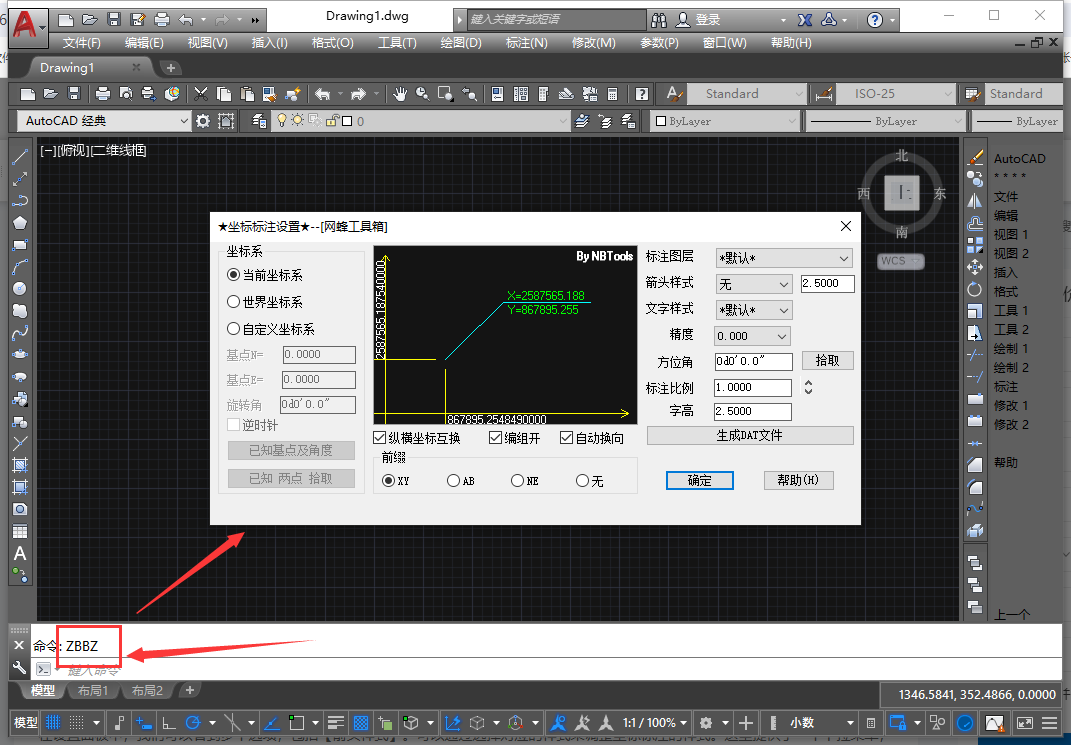
Task: Click the Plot printer icon
Action: pyautogui.click(x=103, y=94)
